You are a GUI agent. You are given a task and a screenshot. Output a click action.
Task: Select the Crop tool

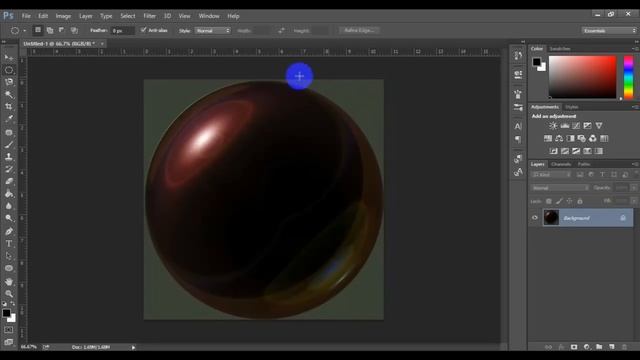[x=9, y=107]
